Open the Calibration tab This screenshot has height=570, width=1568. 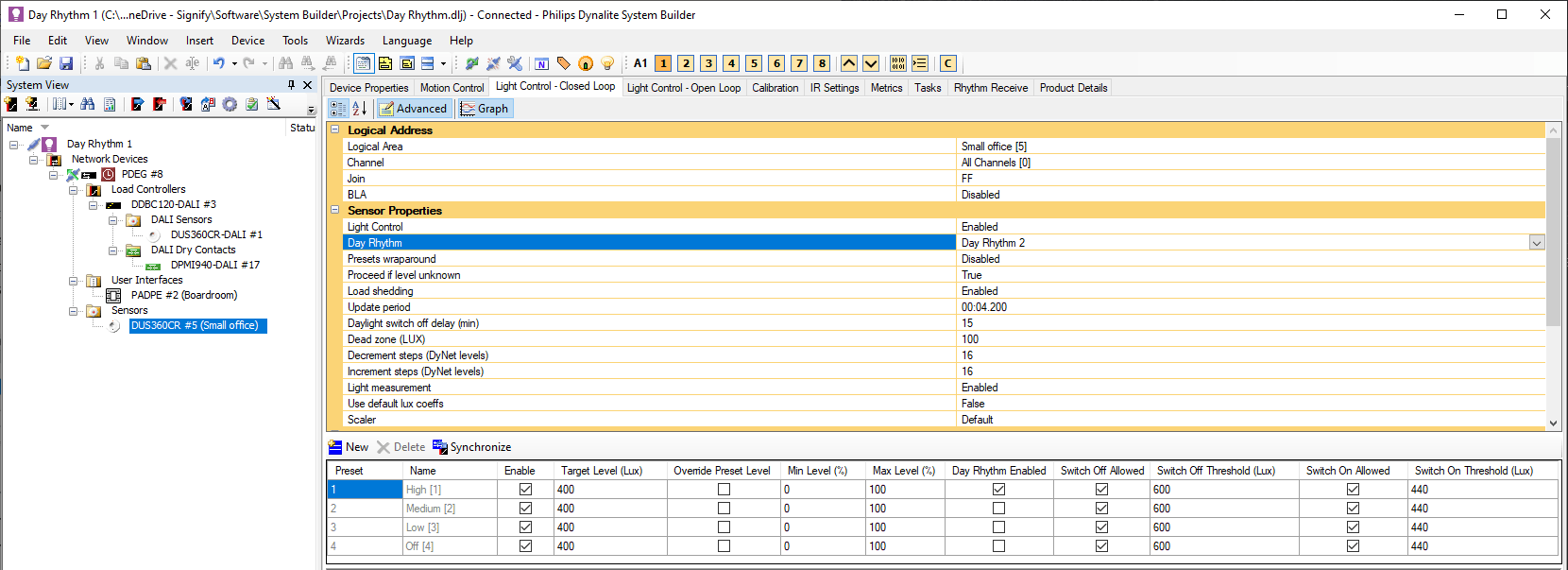click(775, 88)
